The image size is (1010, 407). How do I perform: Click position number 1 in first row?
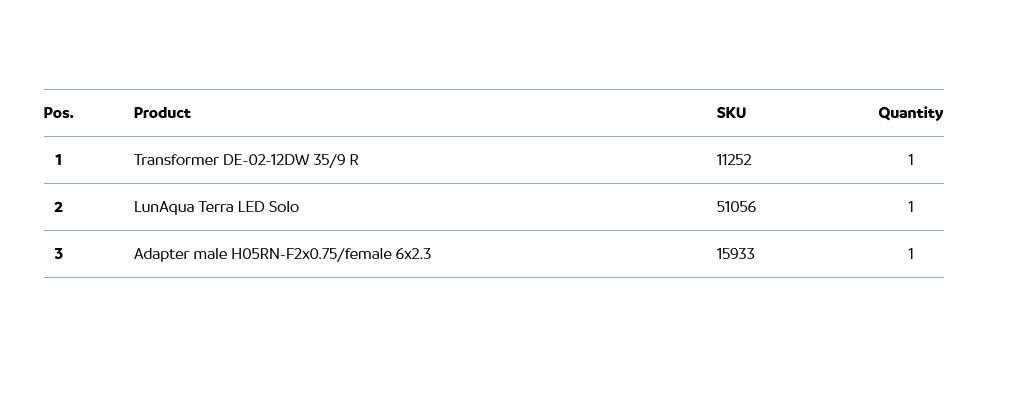58,160
